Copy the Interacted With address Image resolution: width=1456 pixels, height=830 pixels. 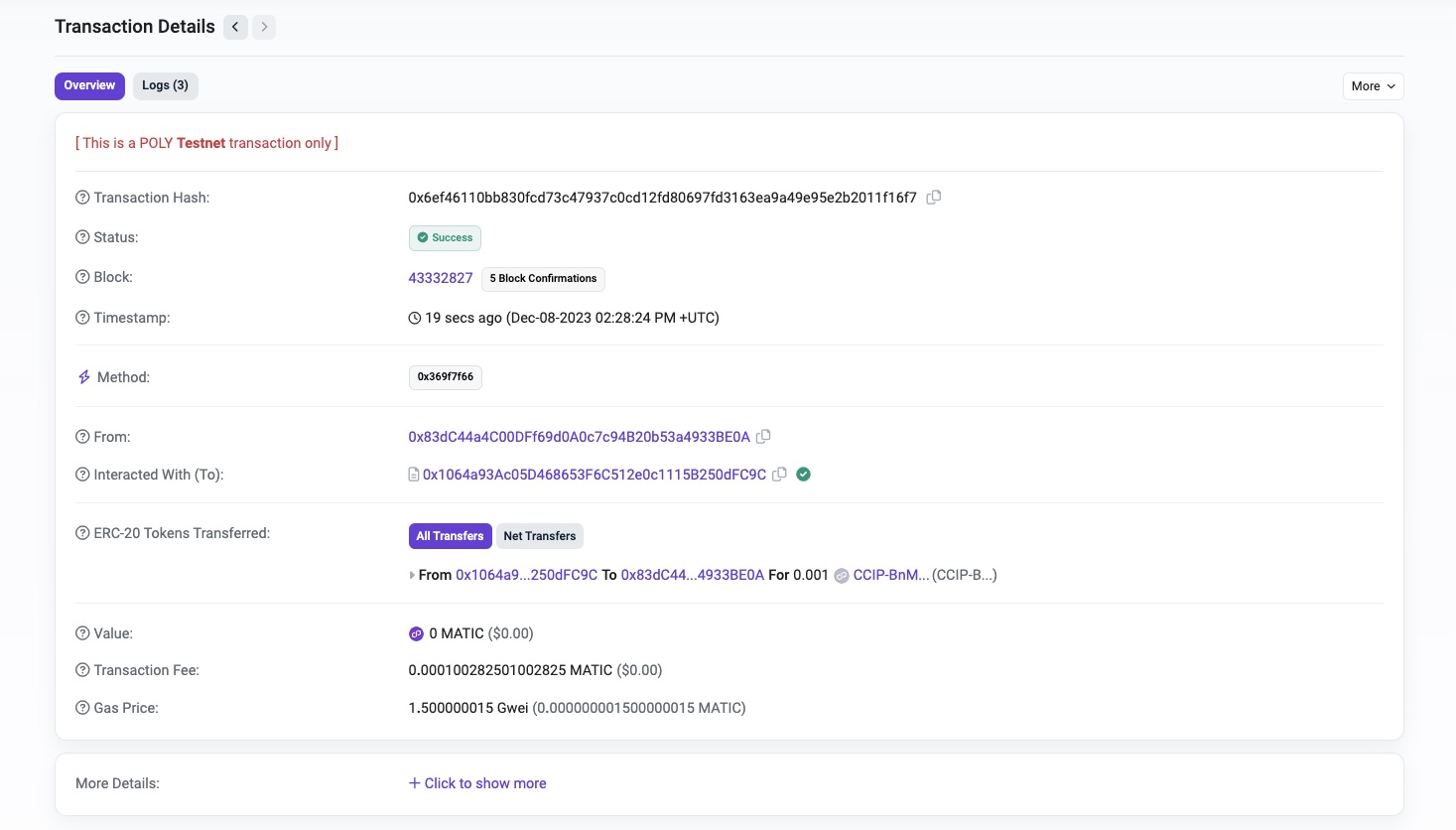pyautogui.click(x=780, y=475)
